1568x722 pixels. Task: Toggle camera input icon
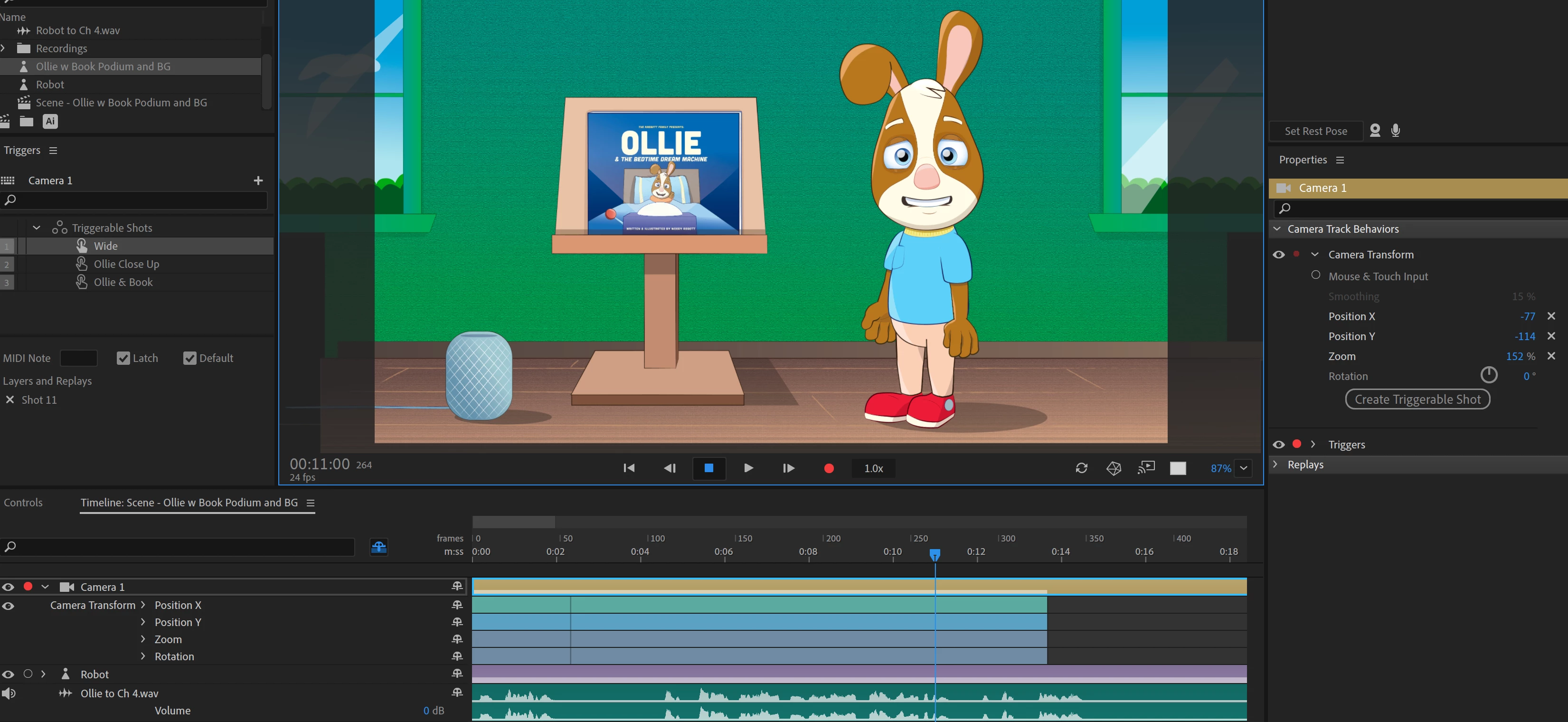[x=1374, y=130]
